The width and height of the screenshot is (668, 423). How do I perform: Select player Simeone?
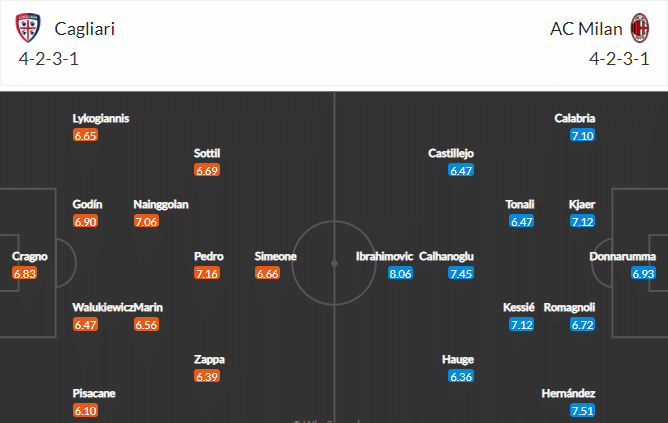click(276, 256)
